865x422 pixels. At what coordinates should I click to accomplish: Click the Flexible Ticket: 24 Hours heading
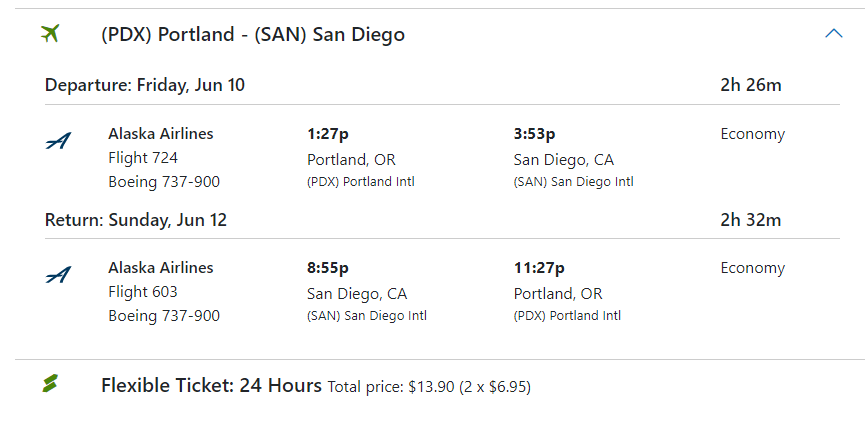tap(211, 385)
